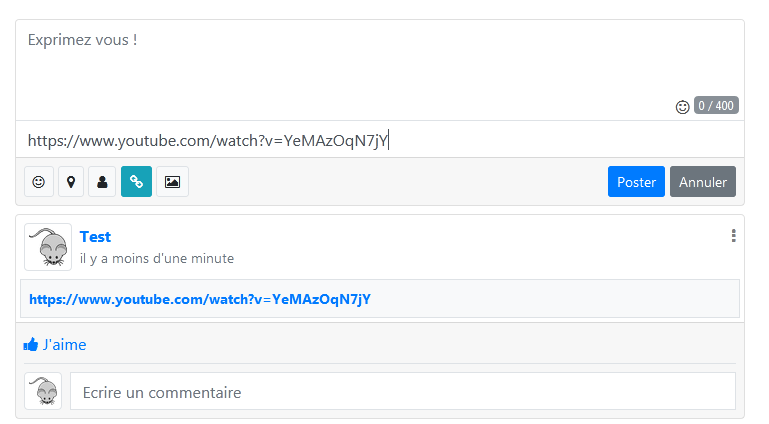Screen dimensions: 769x424
Task: Click the thumbs-up icon under the post
Action: pos(30,345)
